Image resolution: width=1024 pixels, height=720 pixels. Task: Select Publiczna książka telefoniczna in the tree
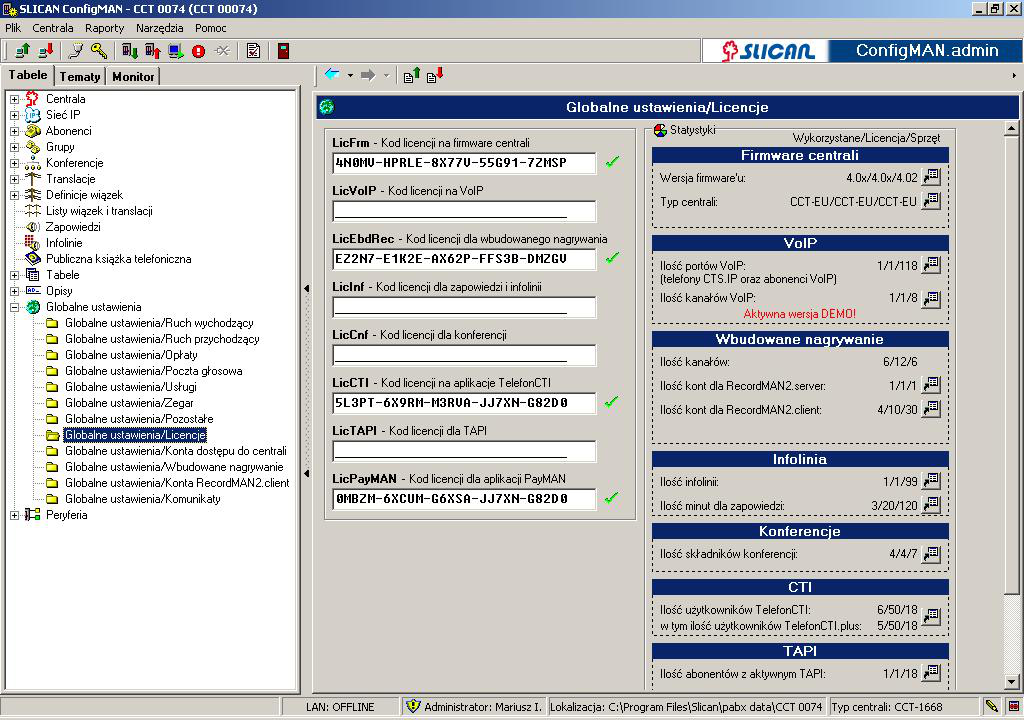118,259
